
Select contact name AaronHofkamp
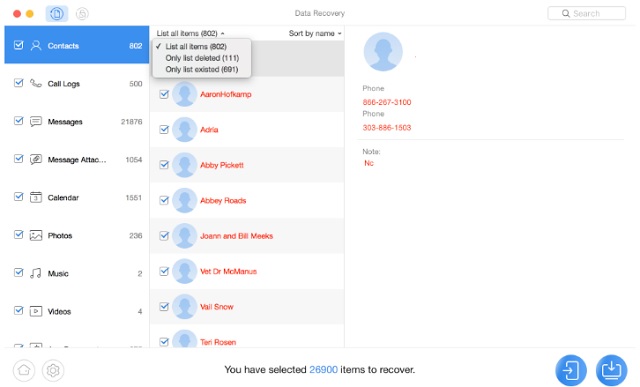(x=226, y=94)
